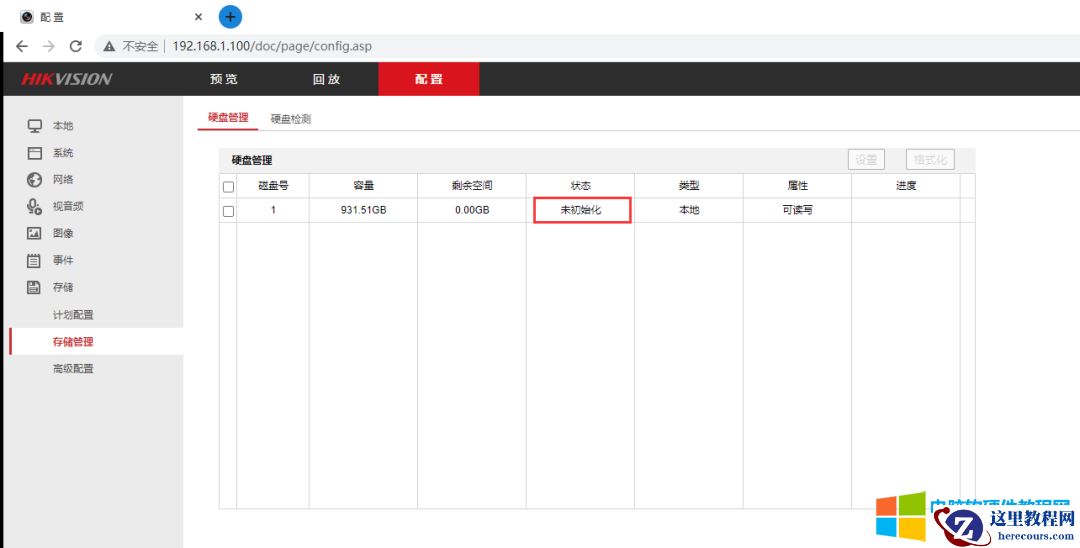Click the 磁盘号 column header
The width and height of the screenshot is (1080, 548).
click(x=273, y=186)
